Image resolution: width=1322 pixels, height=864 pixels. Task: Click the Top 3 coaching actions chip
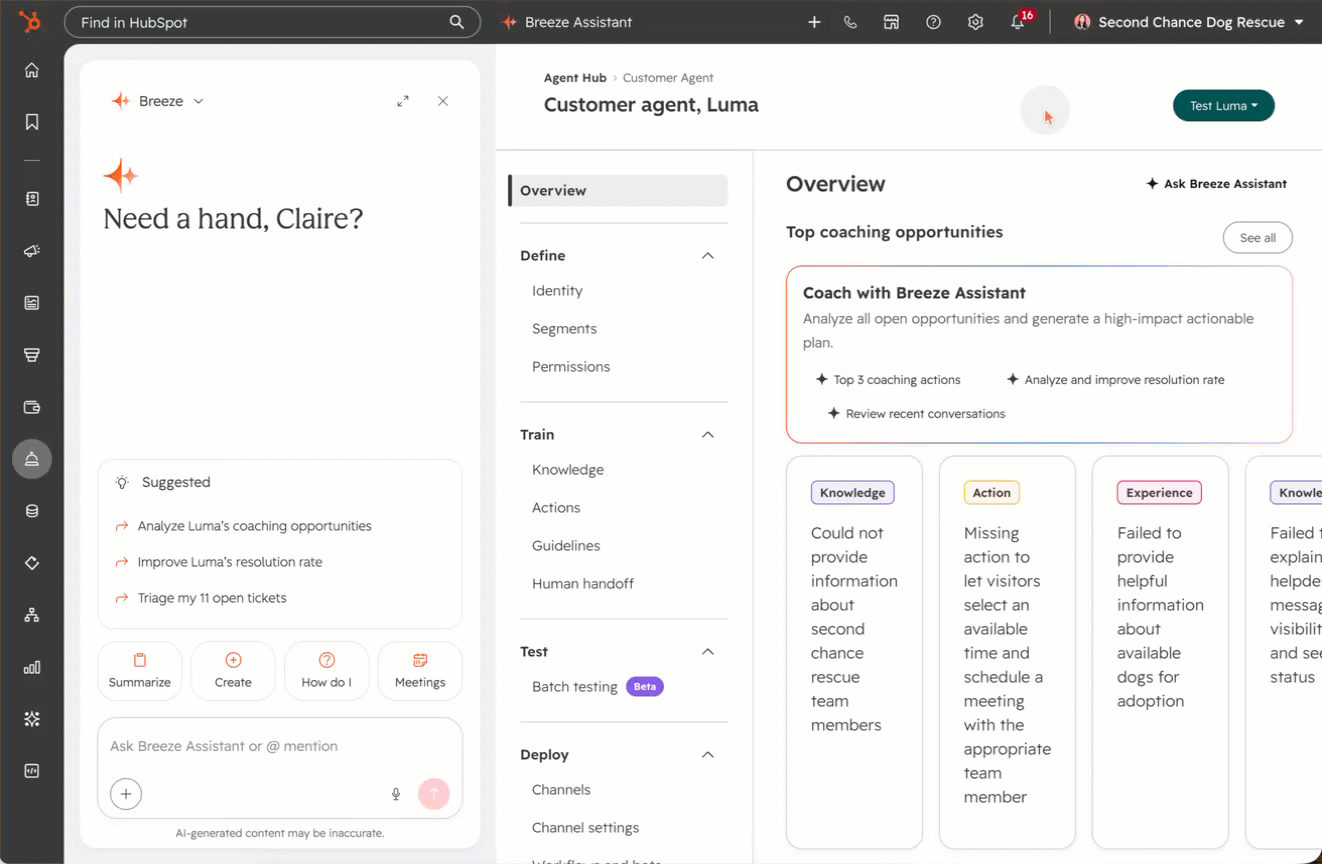click(x=888, y=380)
